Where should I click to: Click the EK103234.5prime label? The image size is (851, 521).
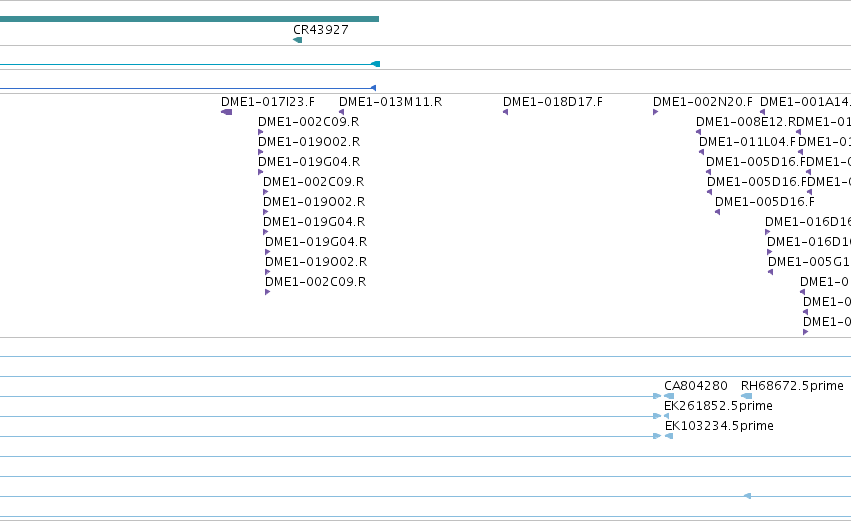click(719, 426)
